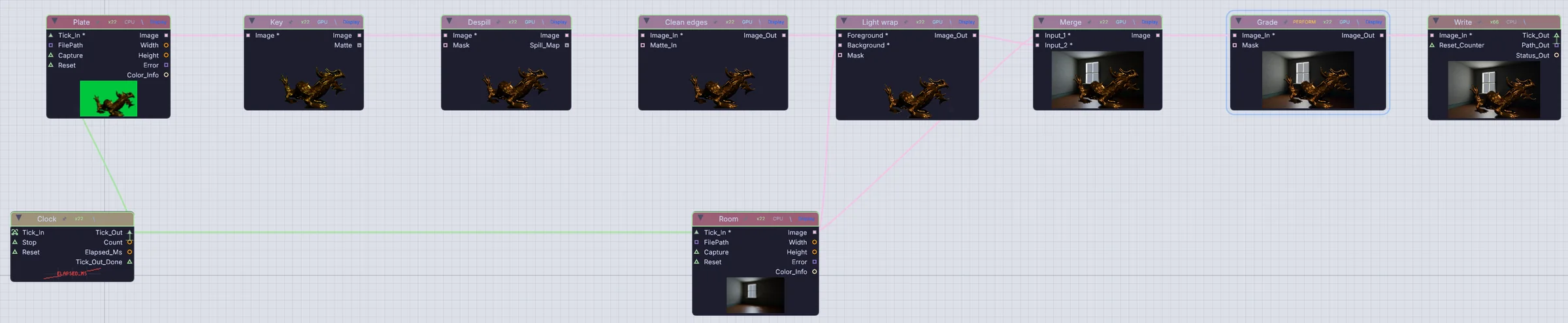Click Plate node Color_Info output port
The image size is (1568, 323).
166,75
